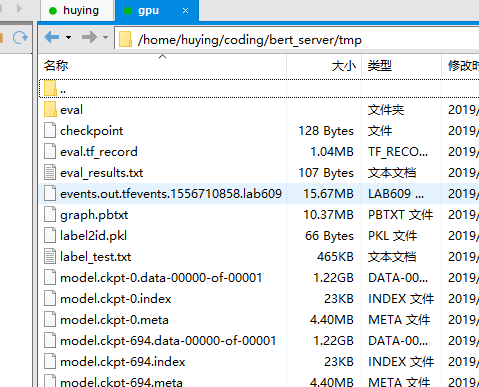Click the TF_RECO... type cell
Screen dimensions: 479x387
[x=398, y=152]
